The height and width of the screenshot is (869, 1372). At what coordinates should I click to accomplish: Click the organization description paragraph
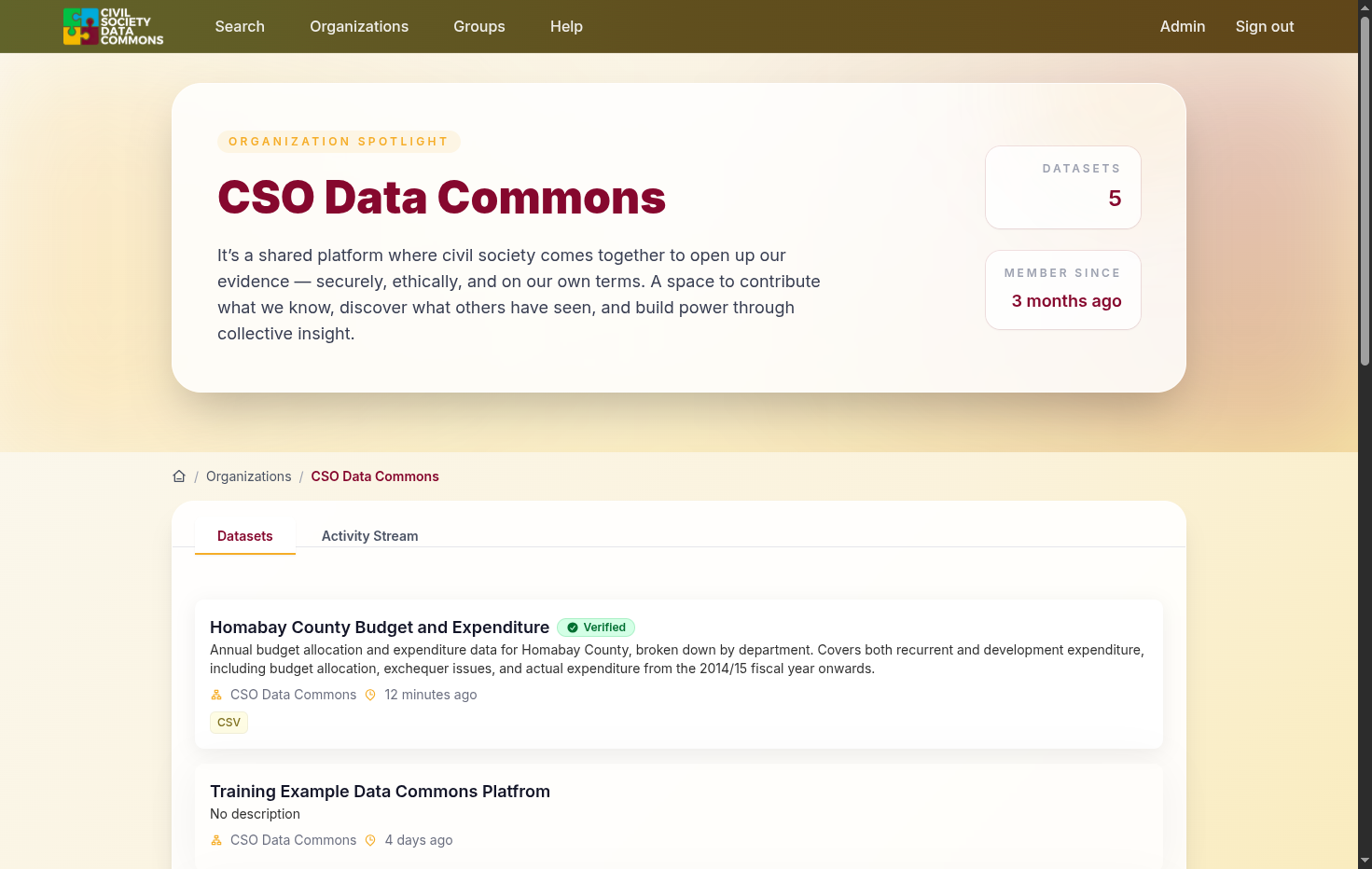click(520, 295)
